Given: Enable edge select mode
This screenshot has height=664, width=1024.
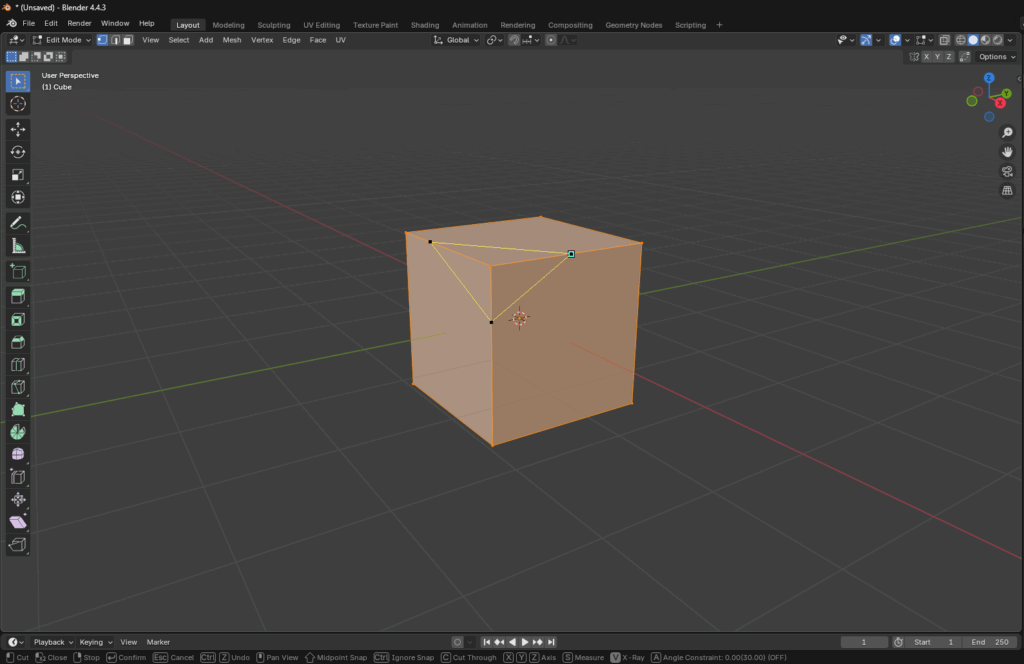Looking at the screenshot, I should coord(115,40).
